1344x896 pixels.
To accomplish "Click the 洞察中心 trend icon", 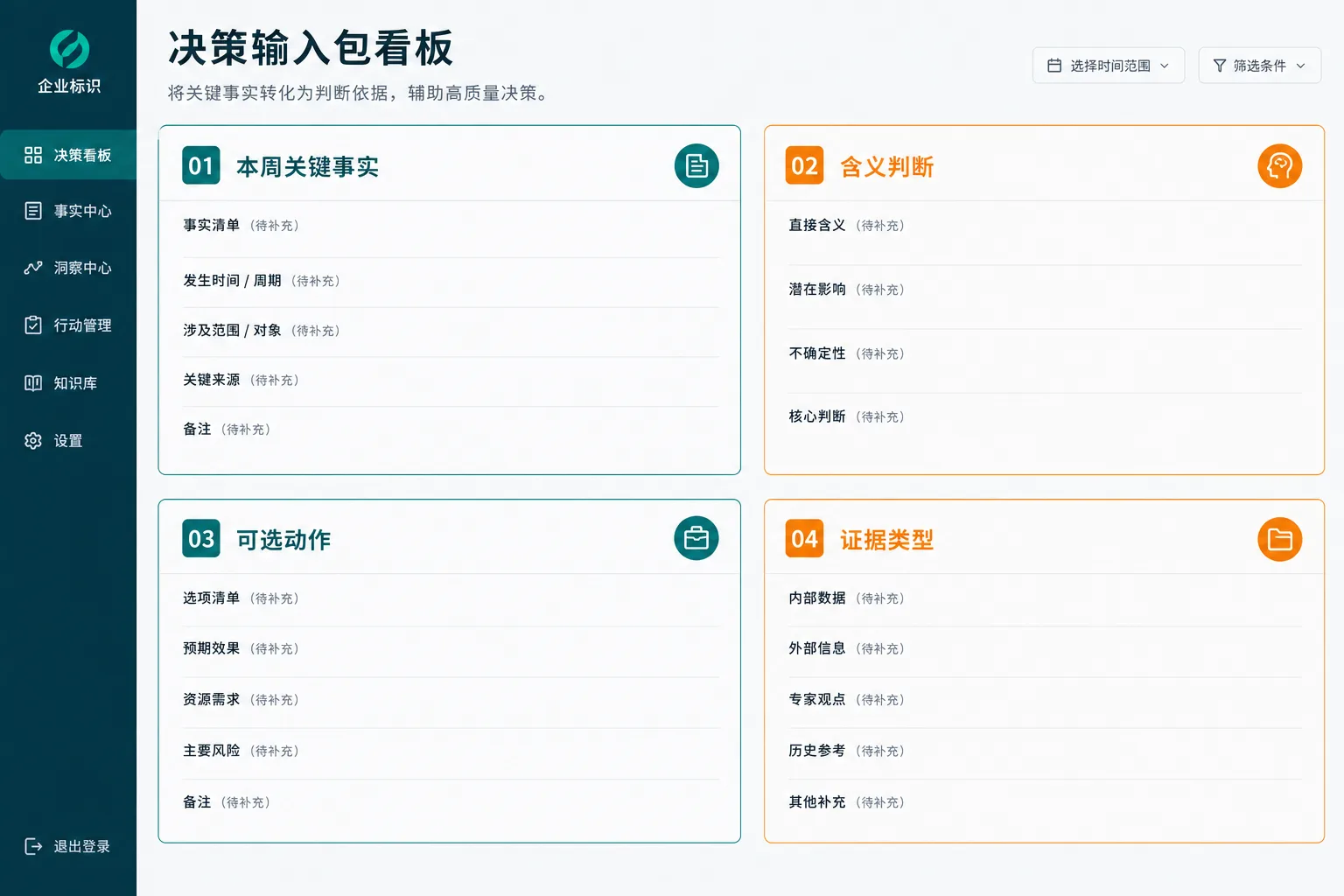I will [x=33, y=268].
